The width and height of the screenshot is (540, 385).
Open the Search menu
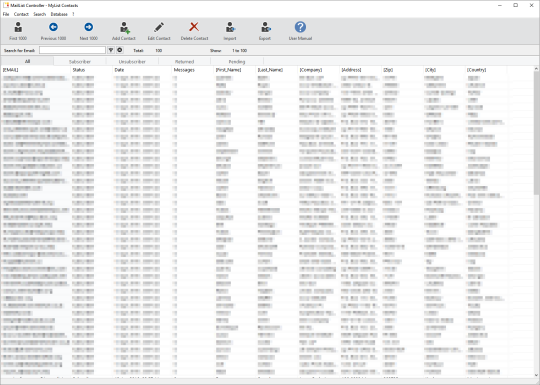click(x=40, y=14)
